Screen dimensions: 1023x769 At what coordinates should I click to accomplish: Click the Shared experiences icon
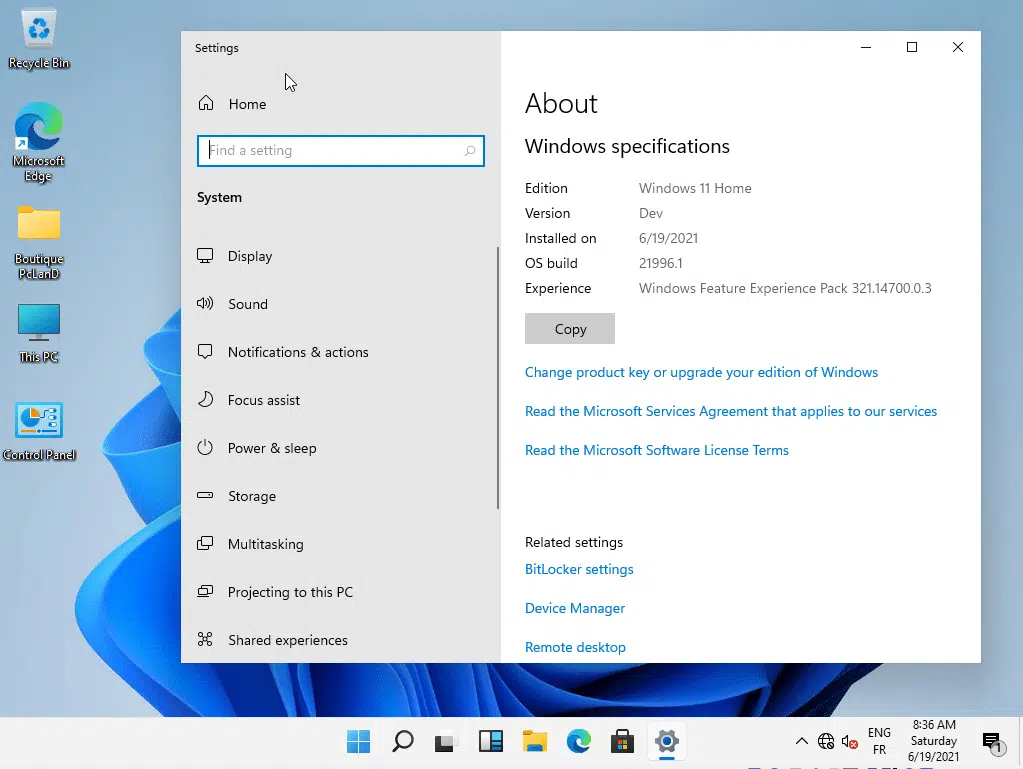[205, 639]
